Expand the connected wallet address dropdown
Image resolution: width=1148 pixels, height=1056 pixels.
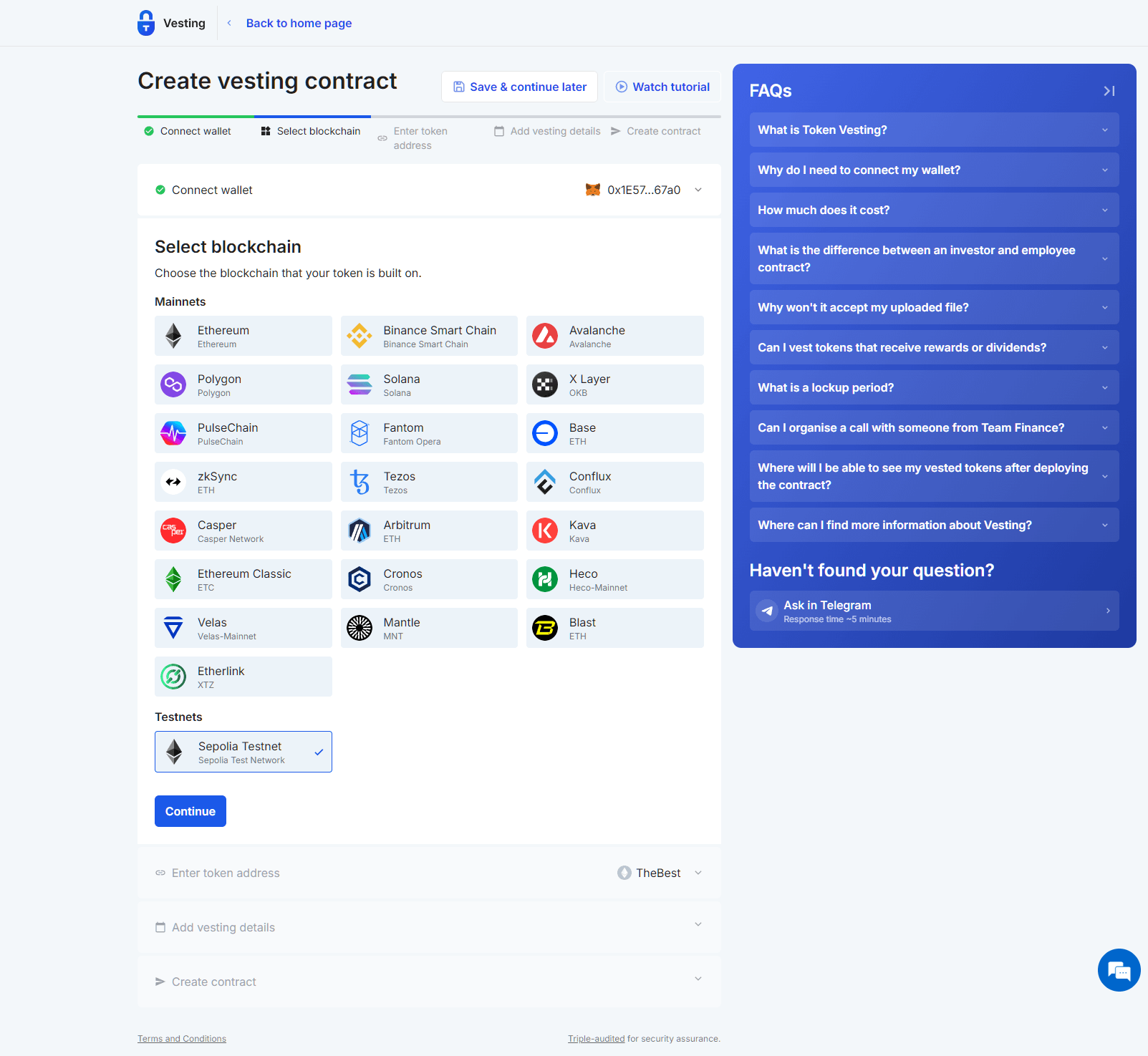[x=698, y=190]
